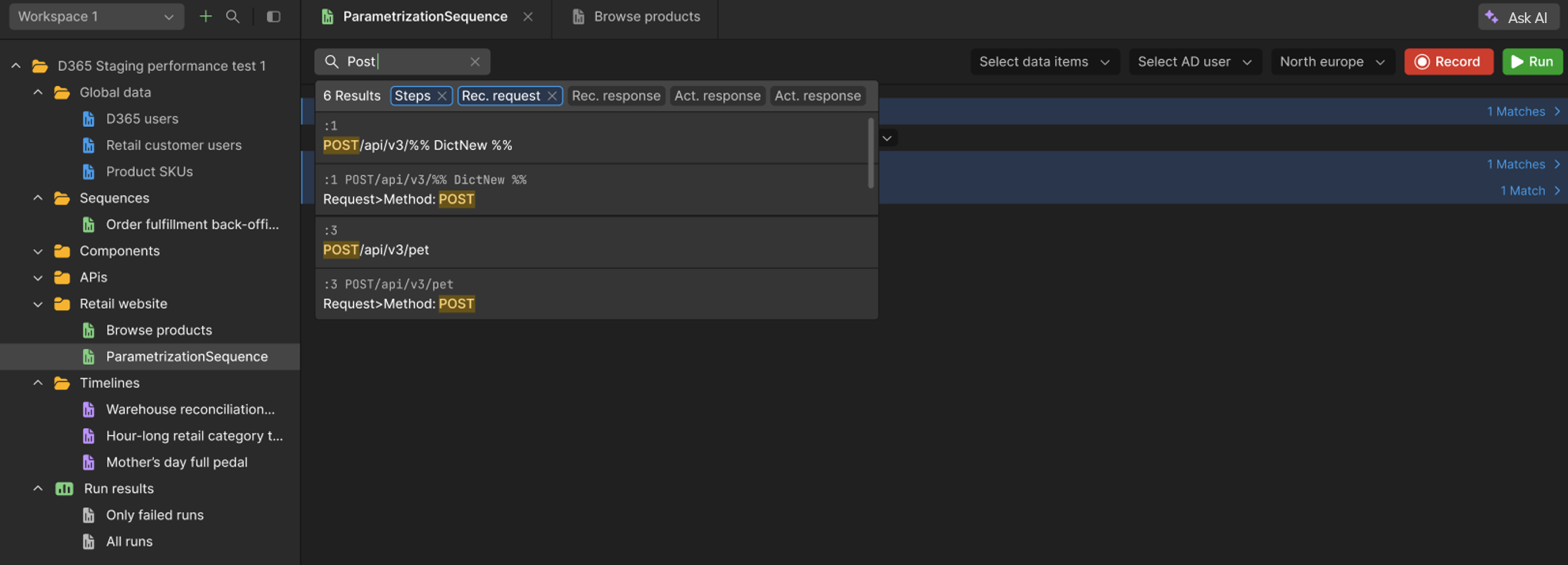
Task: Open the Select data items dropdown
Action: [1044, 61]
